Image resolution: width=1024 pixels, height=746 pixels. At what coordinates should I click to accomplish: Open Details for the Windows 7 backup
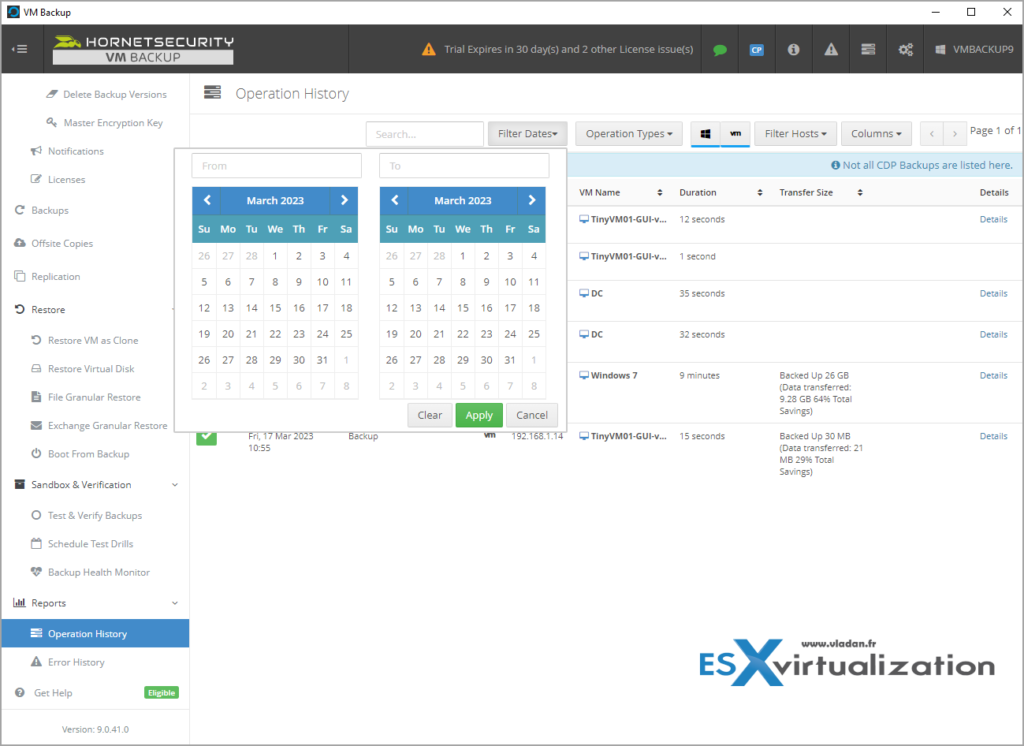(993, 375)
